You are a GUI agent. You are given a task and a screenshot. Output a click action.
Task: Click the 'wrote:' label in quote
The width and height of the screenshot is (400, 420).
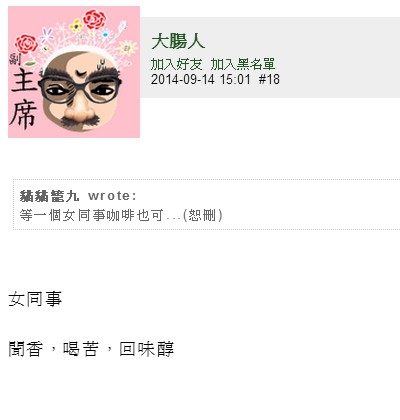[x=112, y=196]
